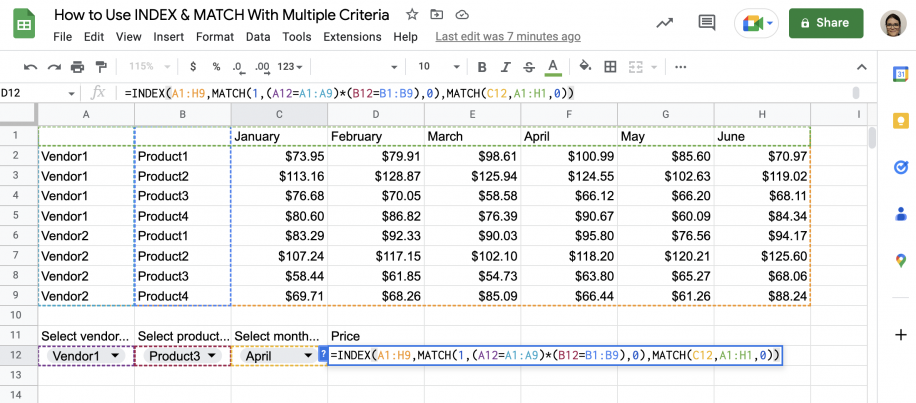Open the Format menu
916x403 pixels.
tap(215, 37)
